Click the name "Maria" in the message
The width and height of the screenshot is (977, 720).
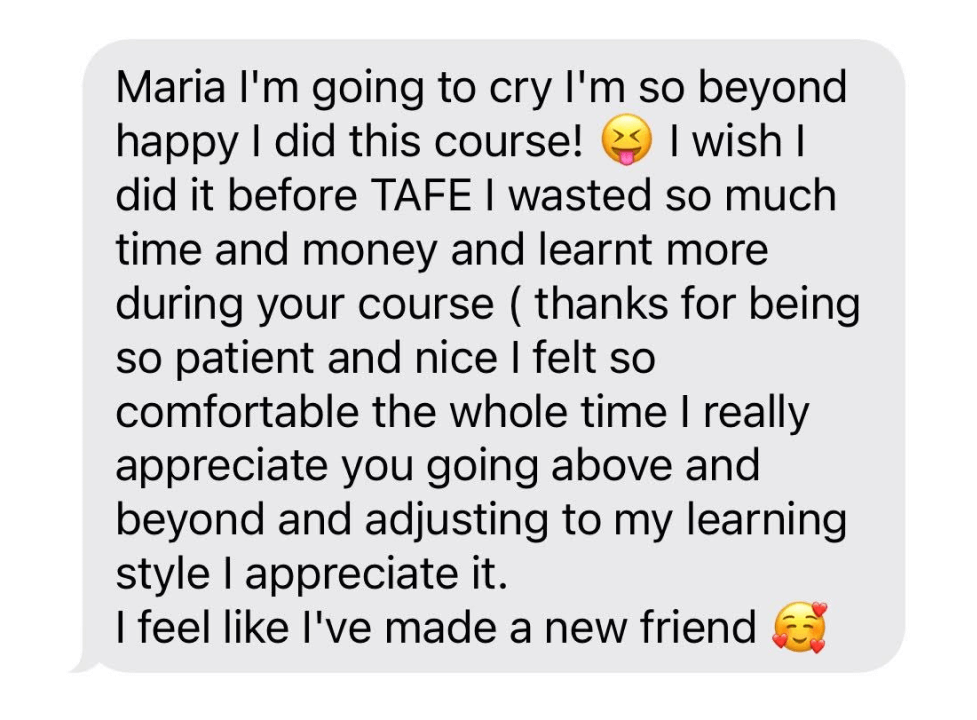pos(170,87)
